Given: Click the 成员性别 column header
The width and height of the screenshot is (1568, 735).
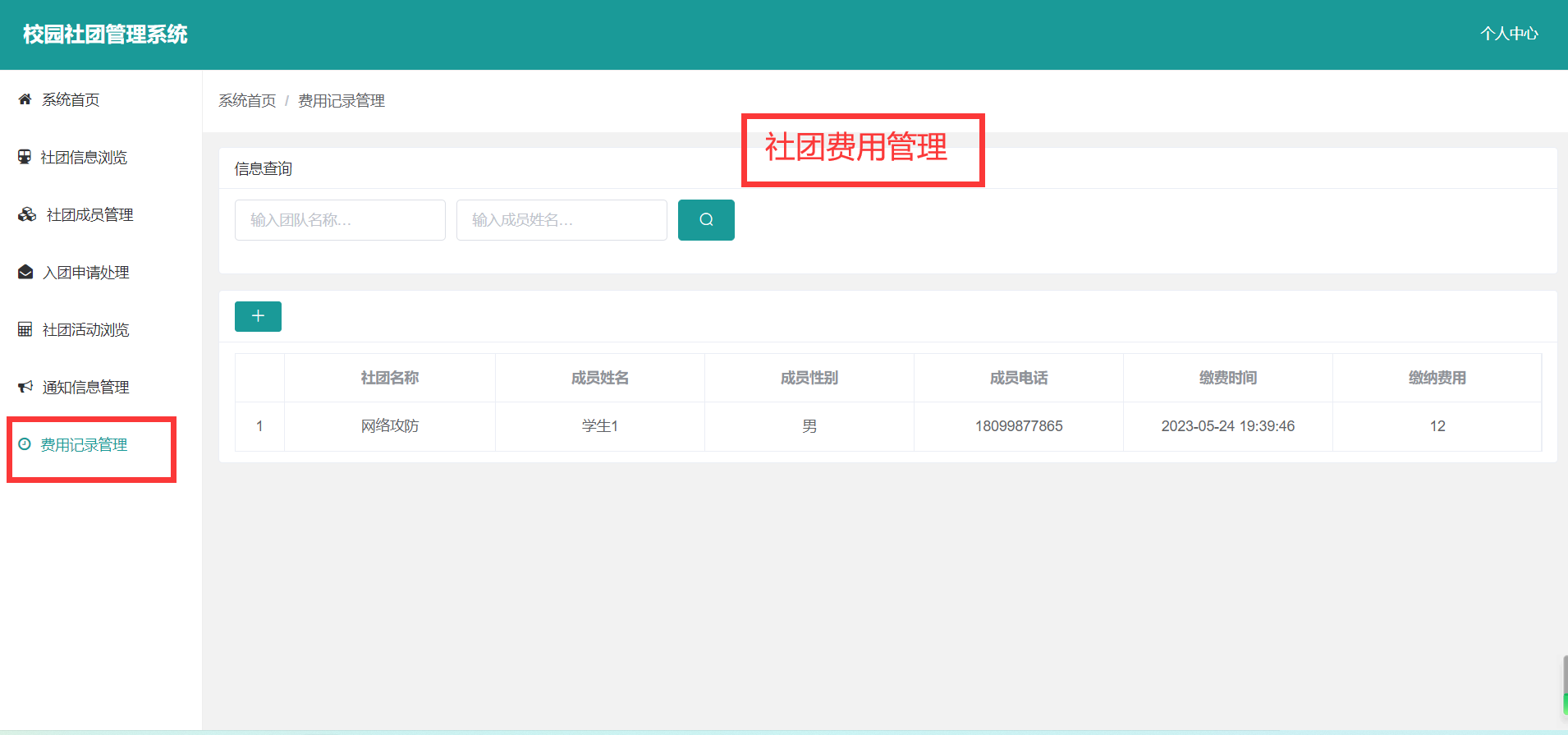Looking at the screenshot, I should [809, 378].
